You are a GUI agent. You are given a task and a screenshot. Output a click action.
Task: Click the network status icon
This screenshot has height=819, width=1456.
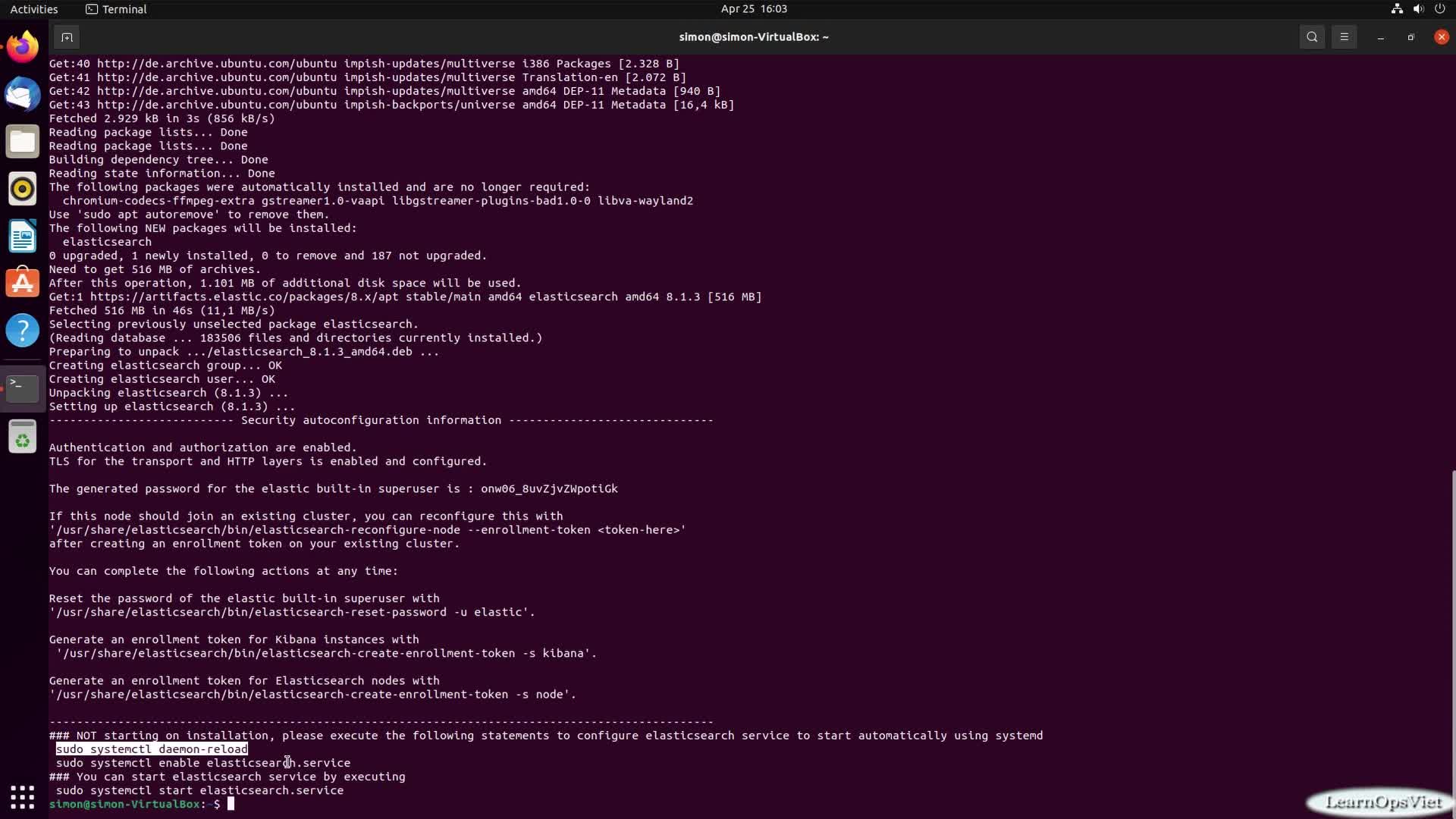[x=1397, y=9]
